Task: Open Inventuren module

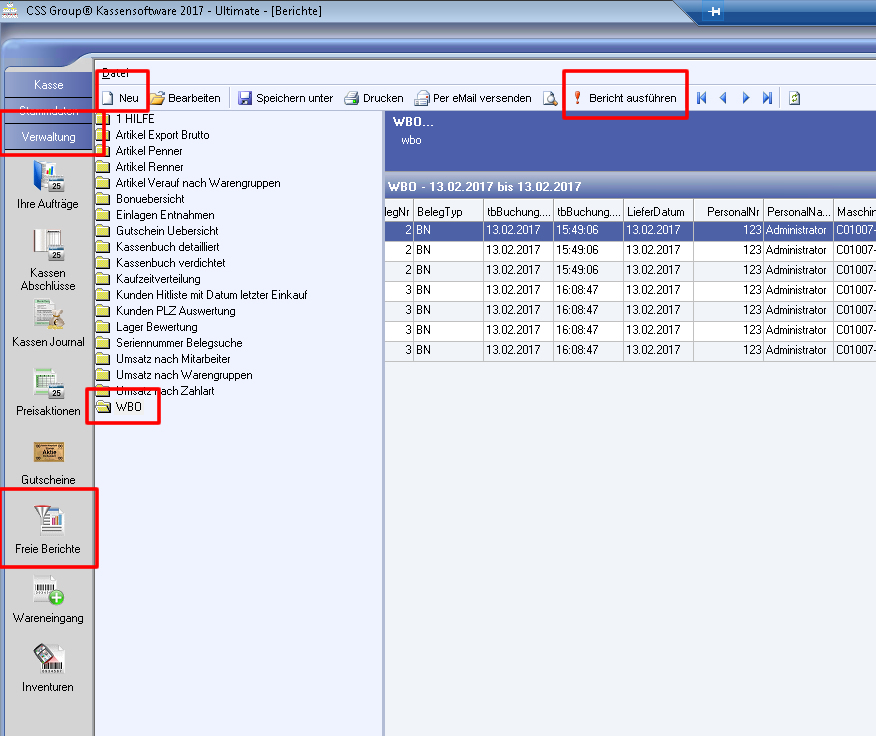Action: coord(48,667)
